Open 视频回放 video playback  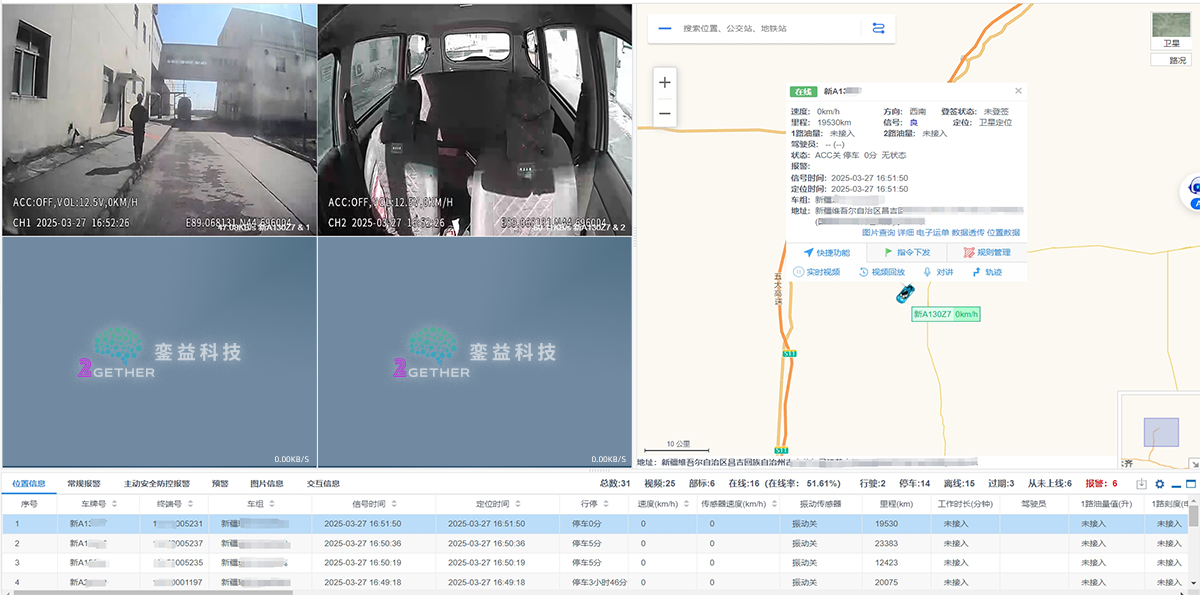coord(882,272)
